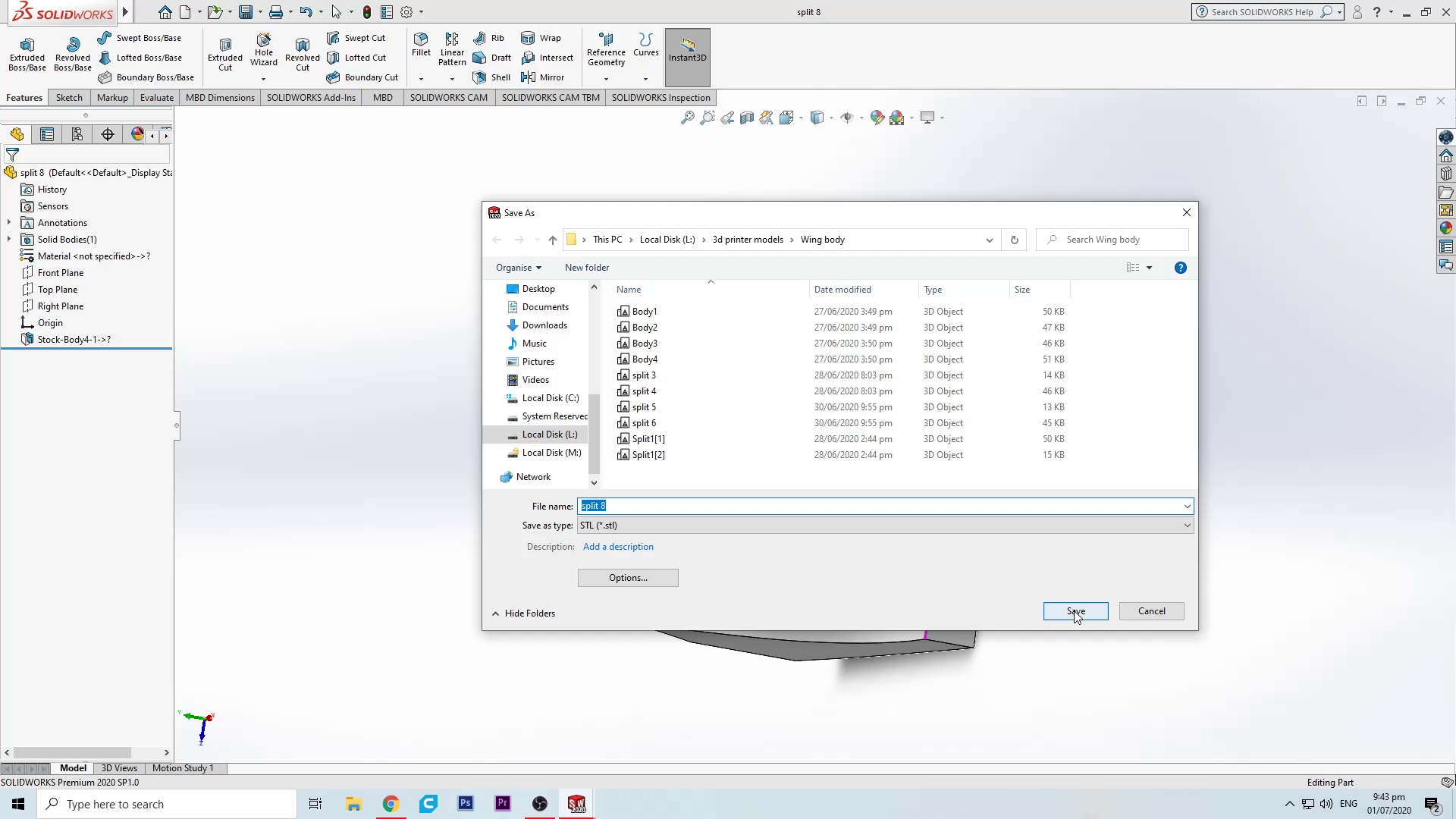Open the File name history dropdown

[x=1187, y=507]
